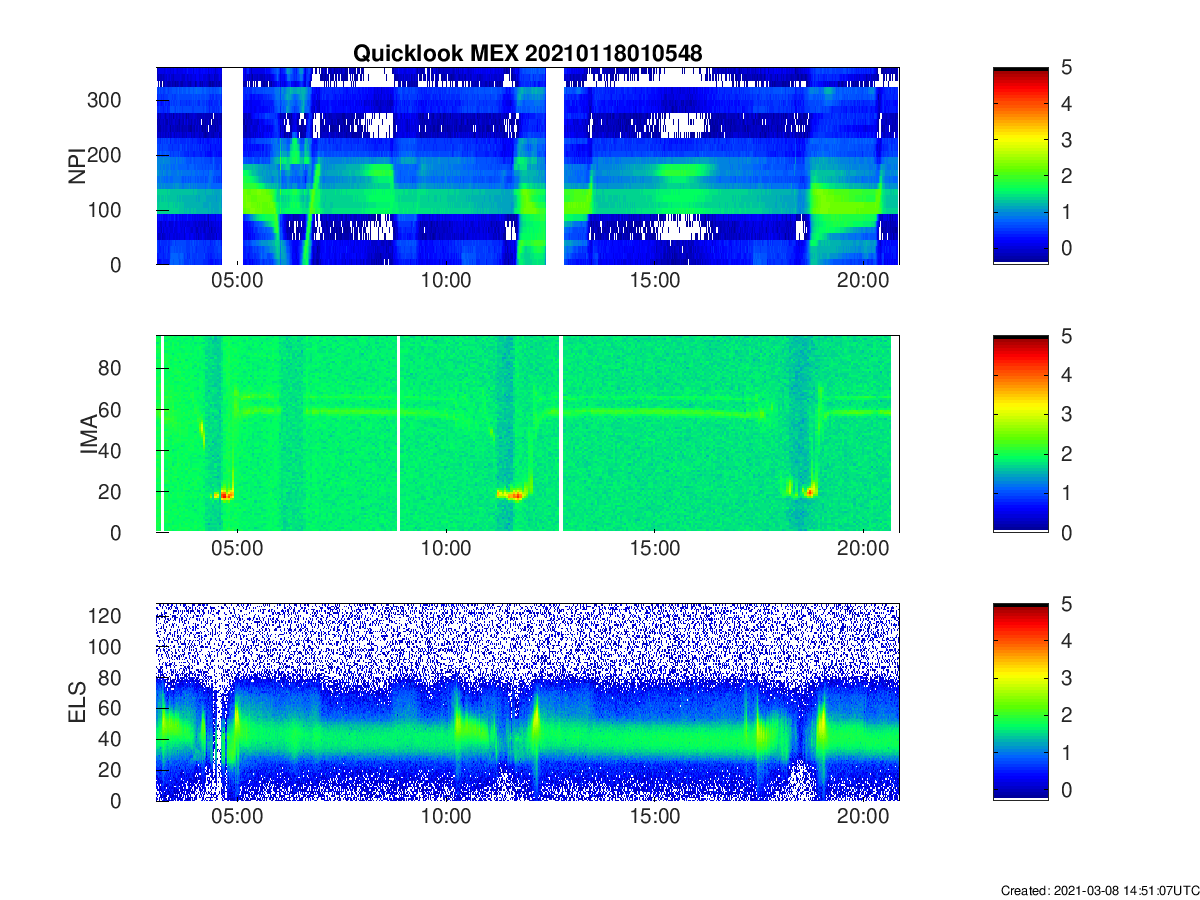Click the white NPI data gap near 05:00
This screenshot has width=1200, height=900.
[232, 166]
